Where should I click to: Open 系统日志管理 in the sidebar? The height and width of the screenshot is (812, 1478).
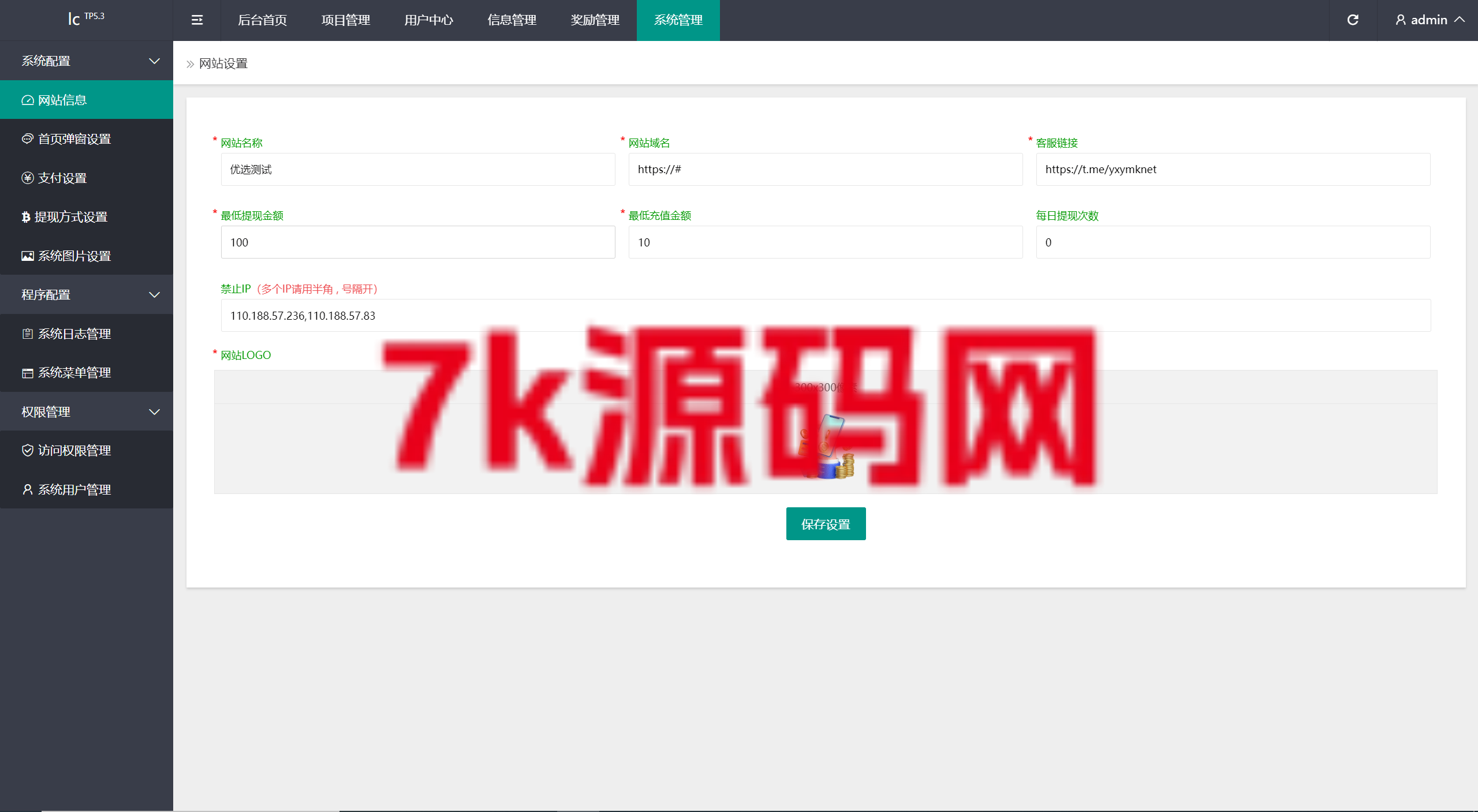87,334
